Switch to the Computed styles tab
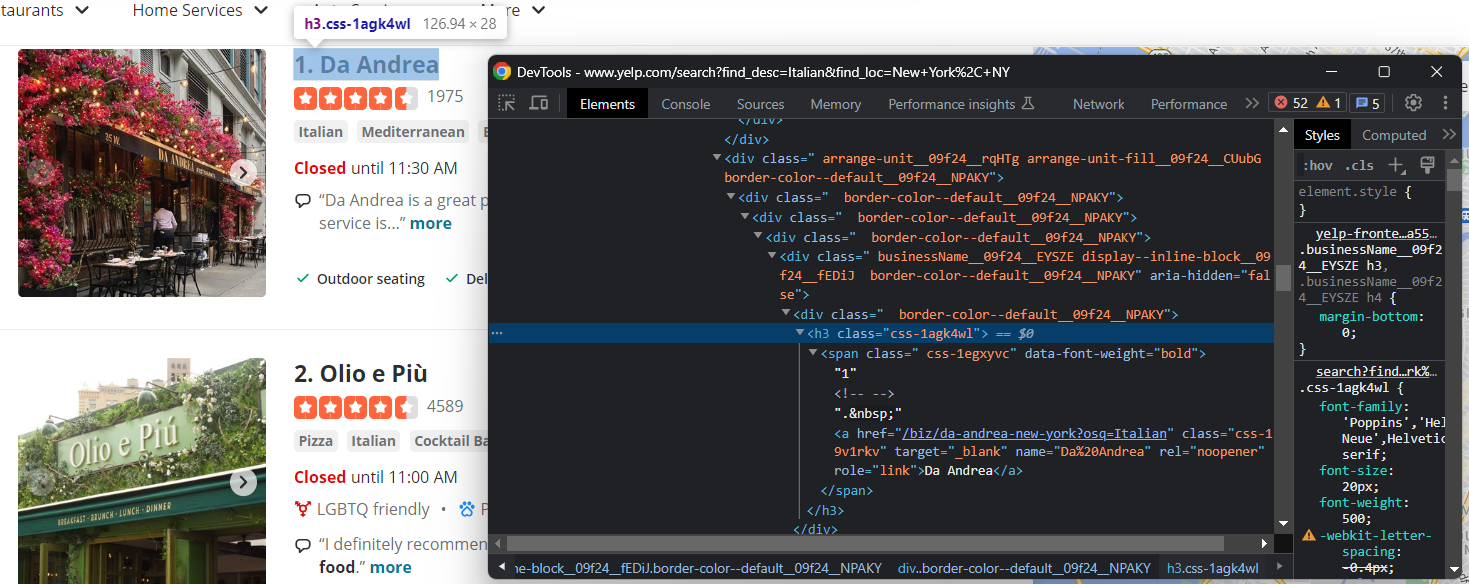Image resolution: width=1469 pixels, height=584 pixels. coord(1394,135)
